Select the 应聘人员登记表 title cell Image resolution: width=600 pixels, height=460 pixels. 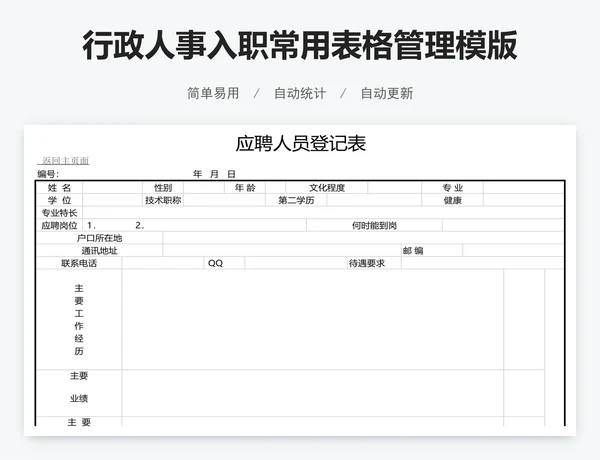coord(300,143)
